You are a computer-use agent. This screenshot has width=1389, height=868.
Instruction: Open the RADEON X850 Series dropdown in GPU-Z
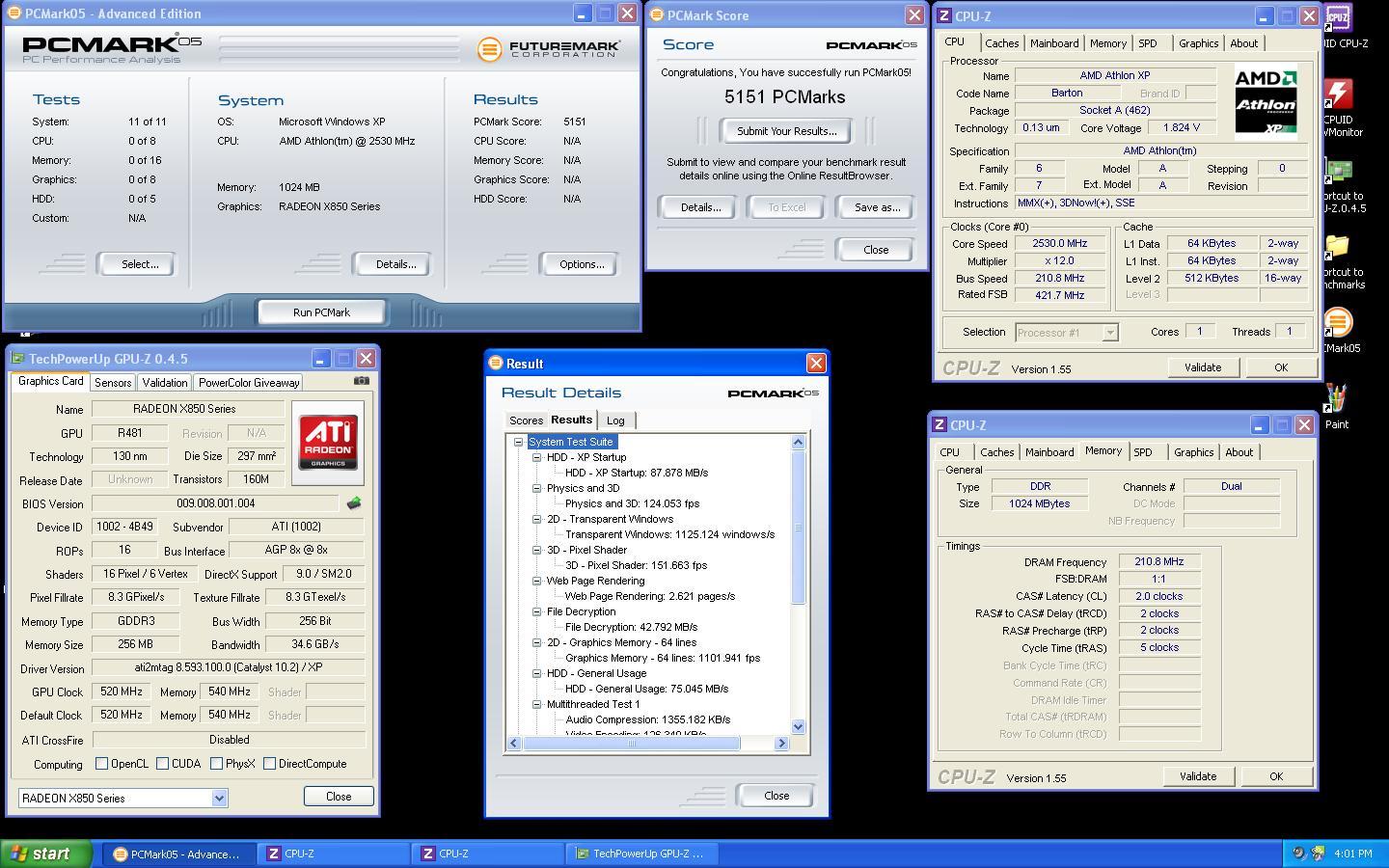219,799
